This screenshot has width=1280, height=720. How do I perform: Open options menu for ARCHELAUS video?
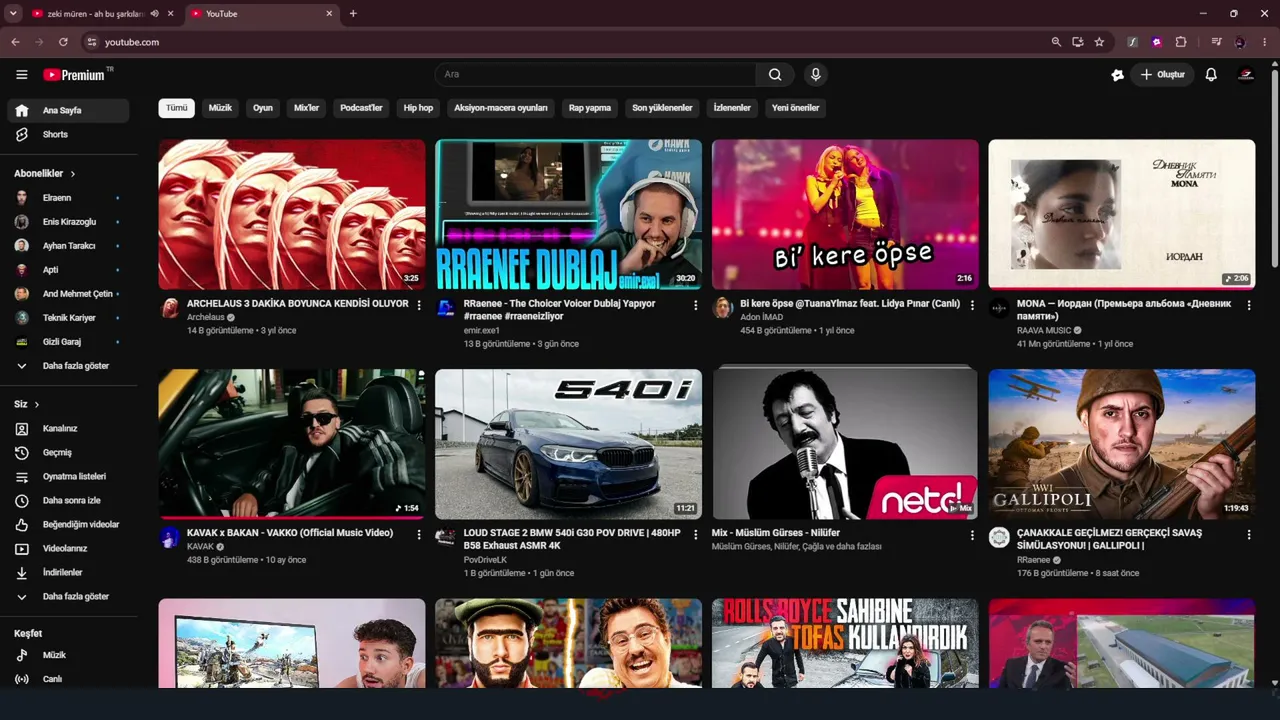419,304
